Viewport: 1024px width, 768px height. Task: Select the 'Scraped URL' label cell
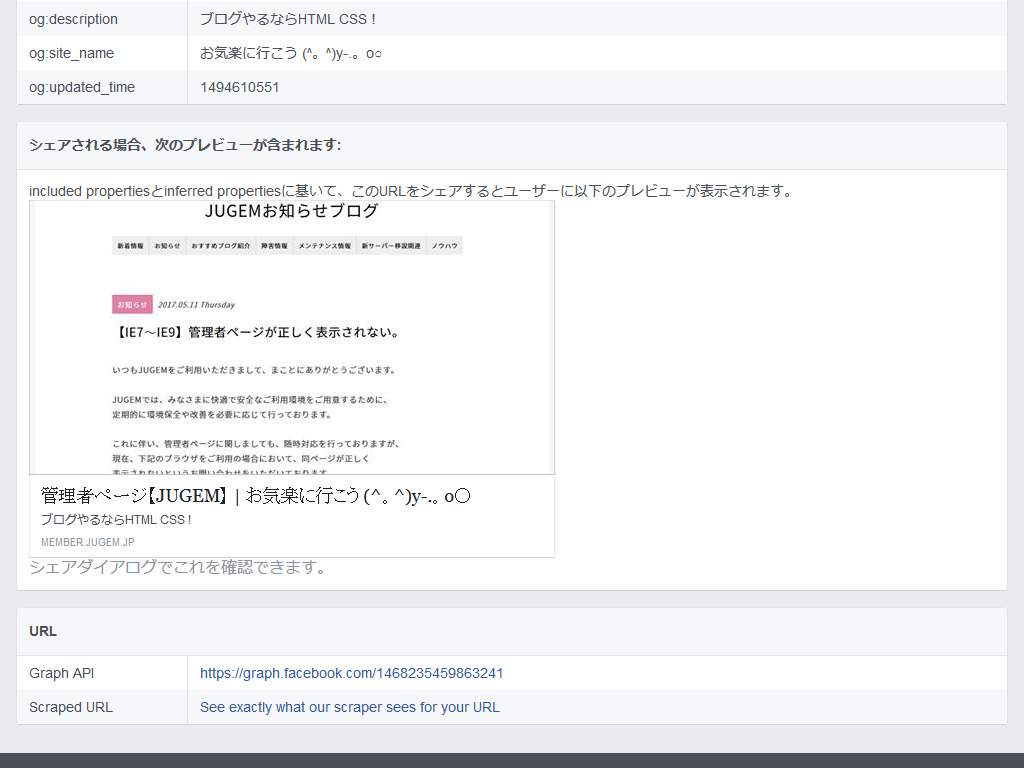102,707
